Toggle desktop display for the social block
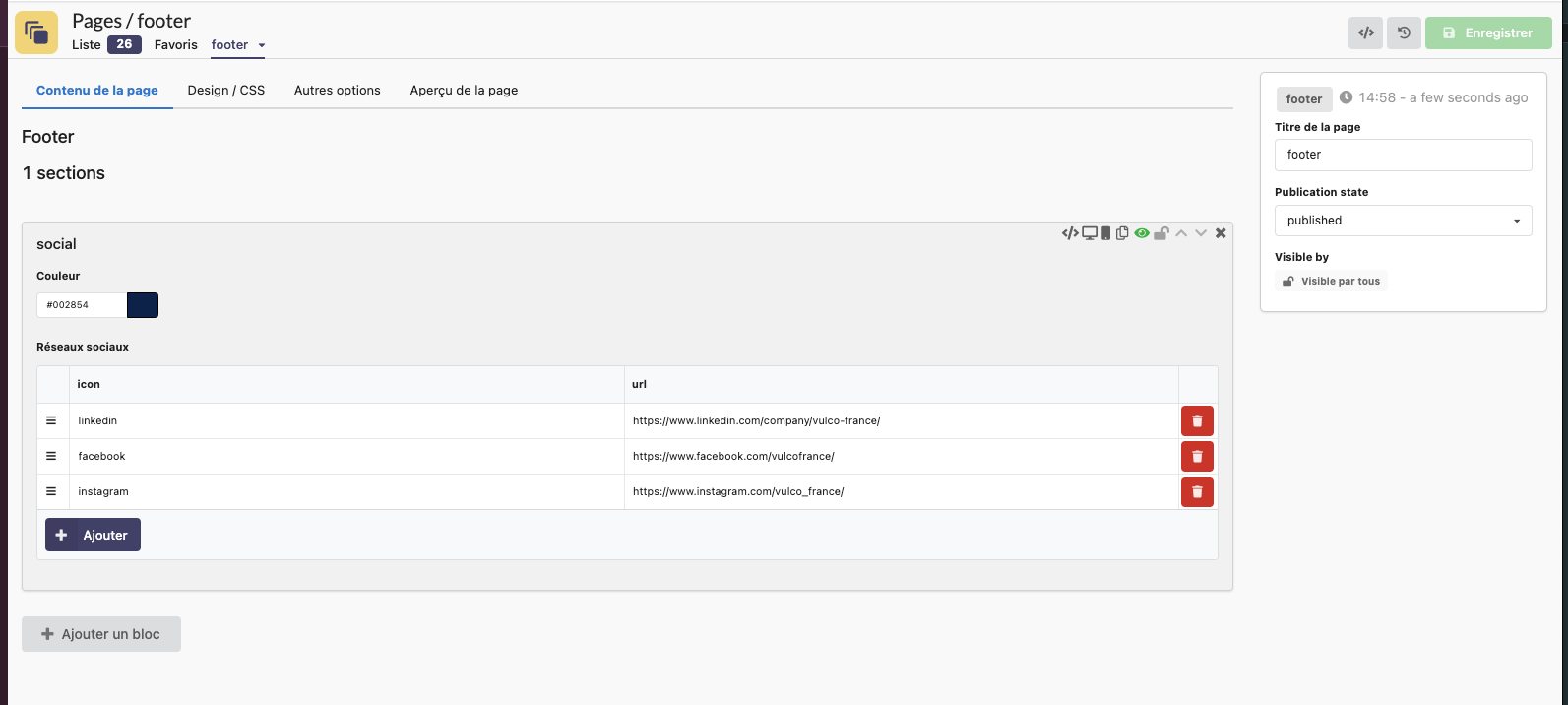The image size is (1568, 705). pos(1090,233)
